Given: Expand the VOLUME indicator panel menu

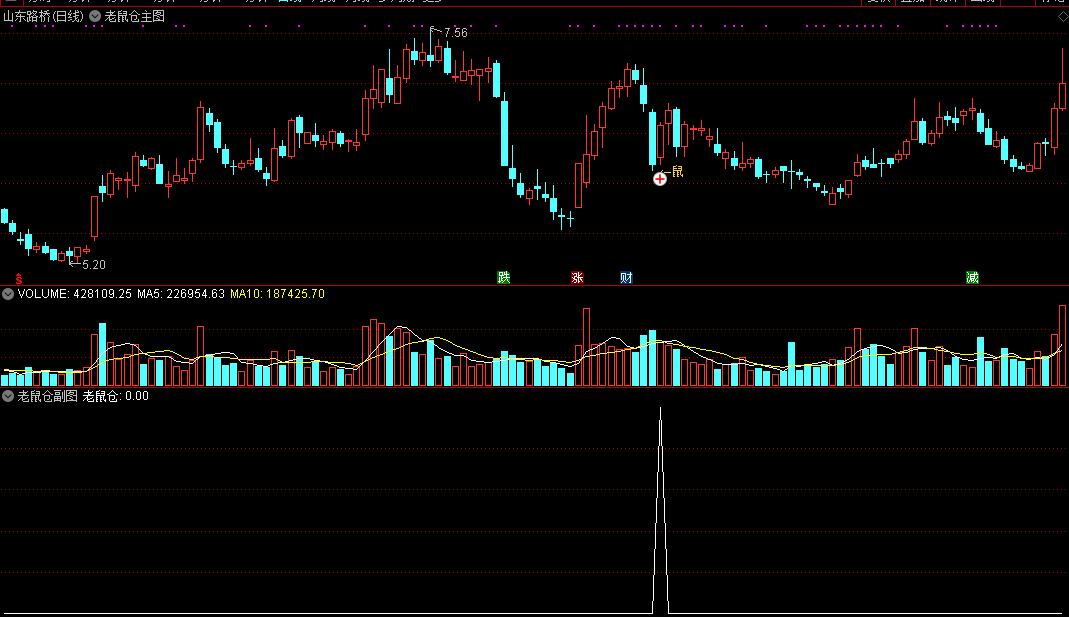Looking at the screenshot, I should 8,294.
